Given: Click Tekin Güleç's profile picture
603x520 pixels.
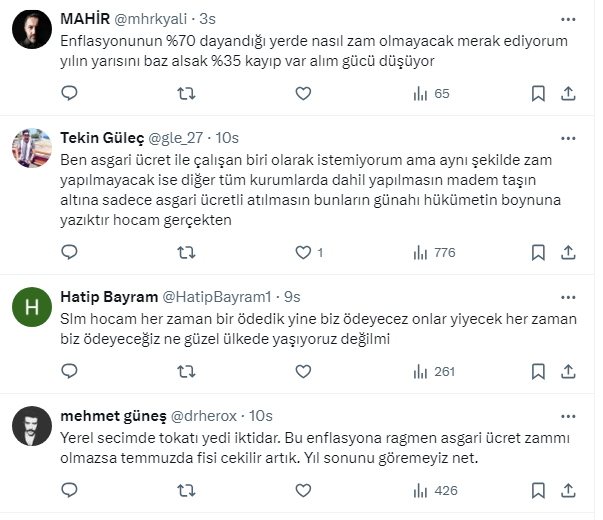Looking at the screenshot, I should [x=32, y=149].
